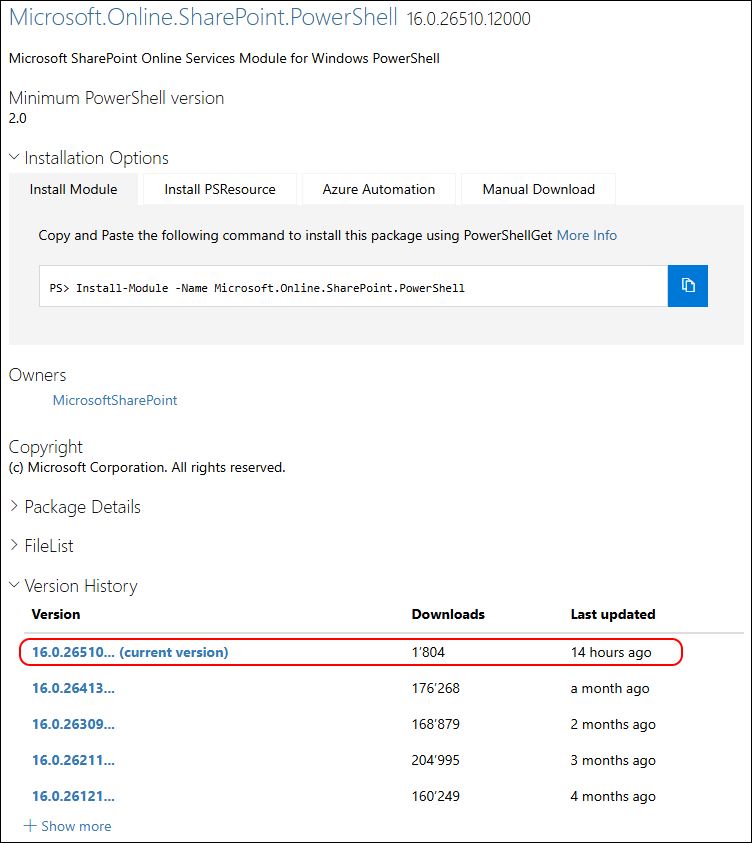Switch to the Manual Download tab
752x843 pixels.
coord(539,189)
